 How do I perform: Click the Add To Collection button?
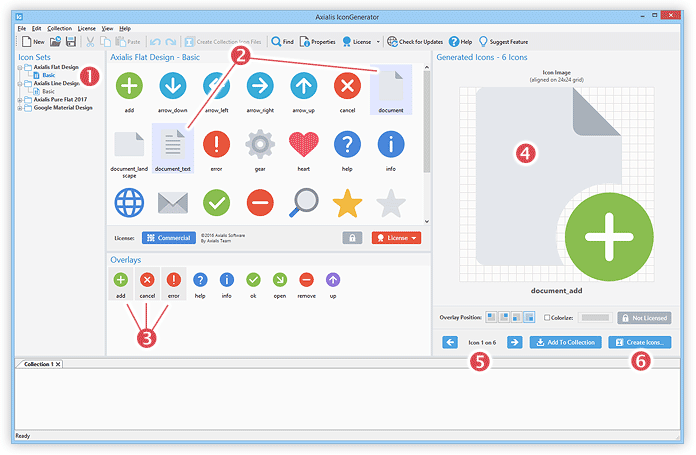pos(566,342)
